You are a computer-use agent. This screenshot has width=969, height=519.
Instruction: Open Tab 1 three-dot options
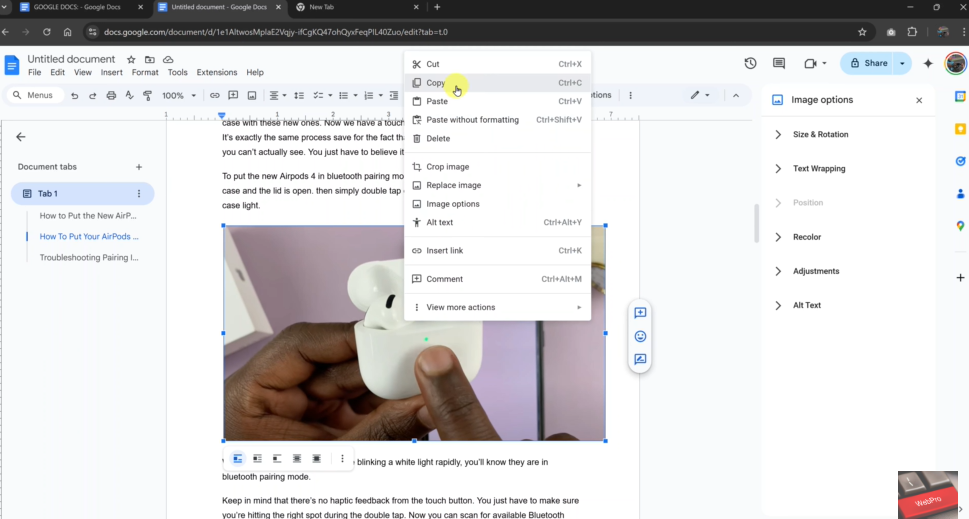139,193
